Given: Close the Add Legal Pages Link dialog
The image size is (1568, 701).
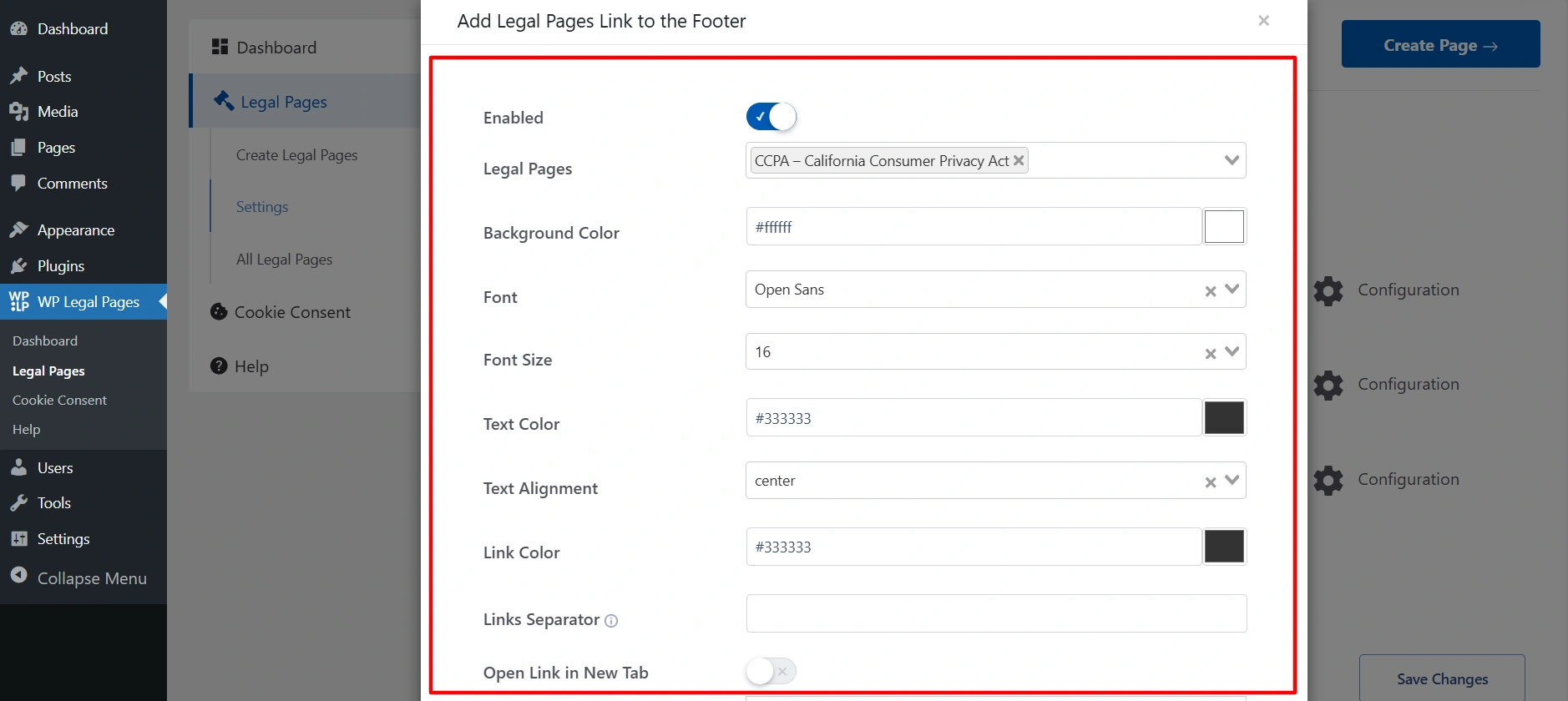Looking at the screenshot, I should (x=1264, y=21).
